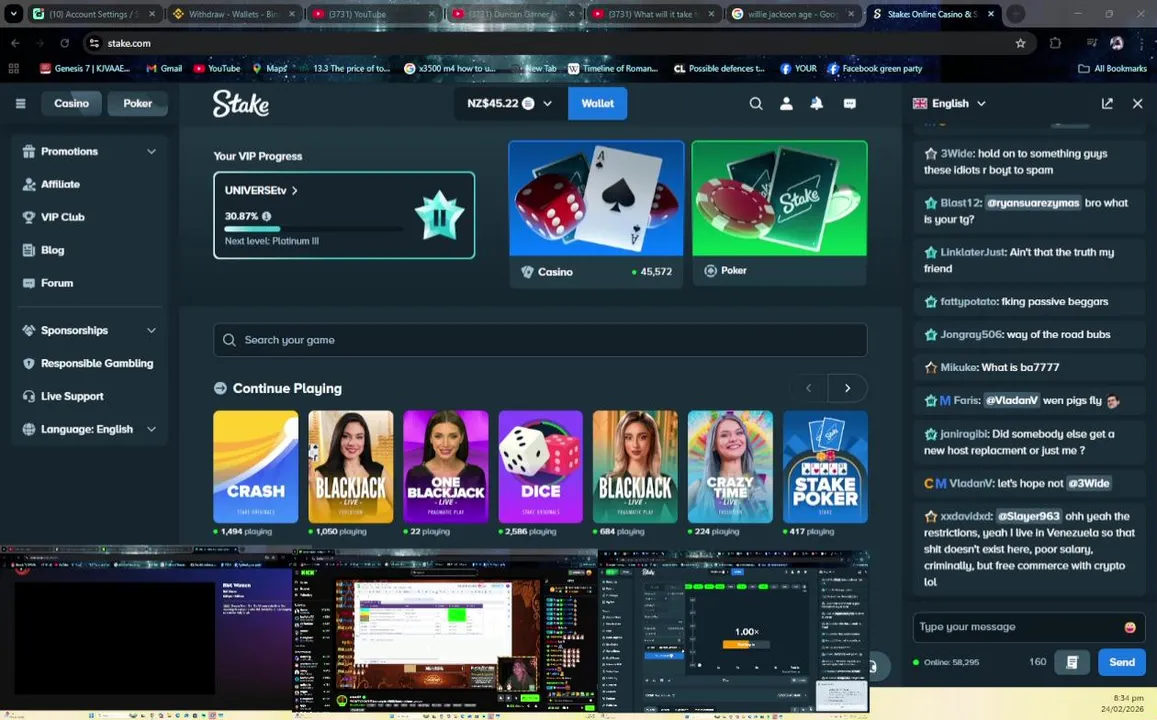Show previous Continue Playing games
The width and height of the screenshot is (1157, 720).
(809, 388)
